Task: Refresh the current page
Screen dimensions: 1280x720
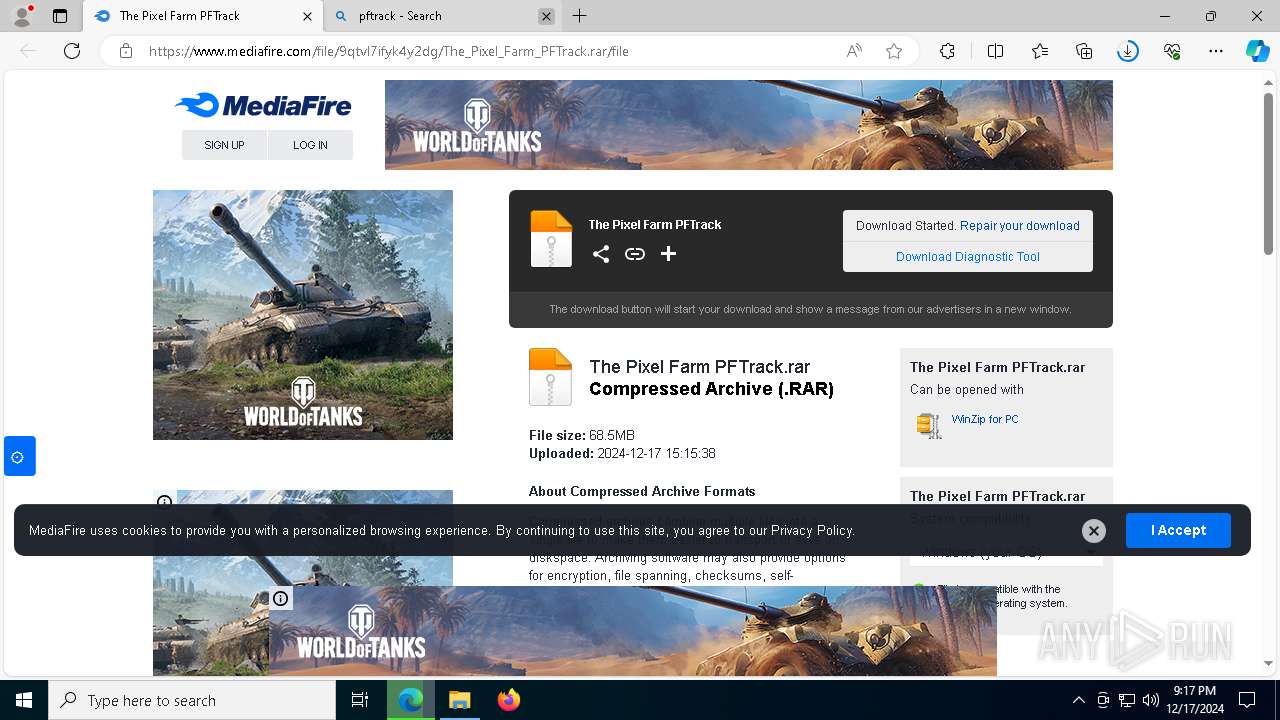Action: [72, 51]
